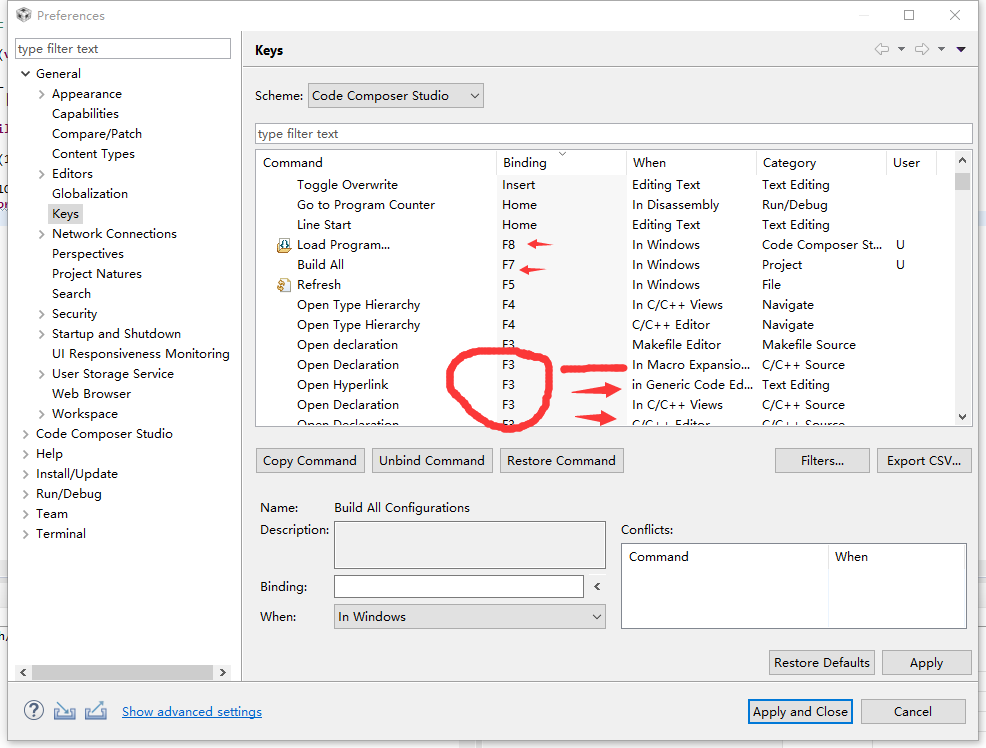Screen dimensions: 986x748
Task: Expand the Install/Update node
Action: coord(26,474)
